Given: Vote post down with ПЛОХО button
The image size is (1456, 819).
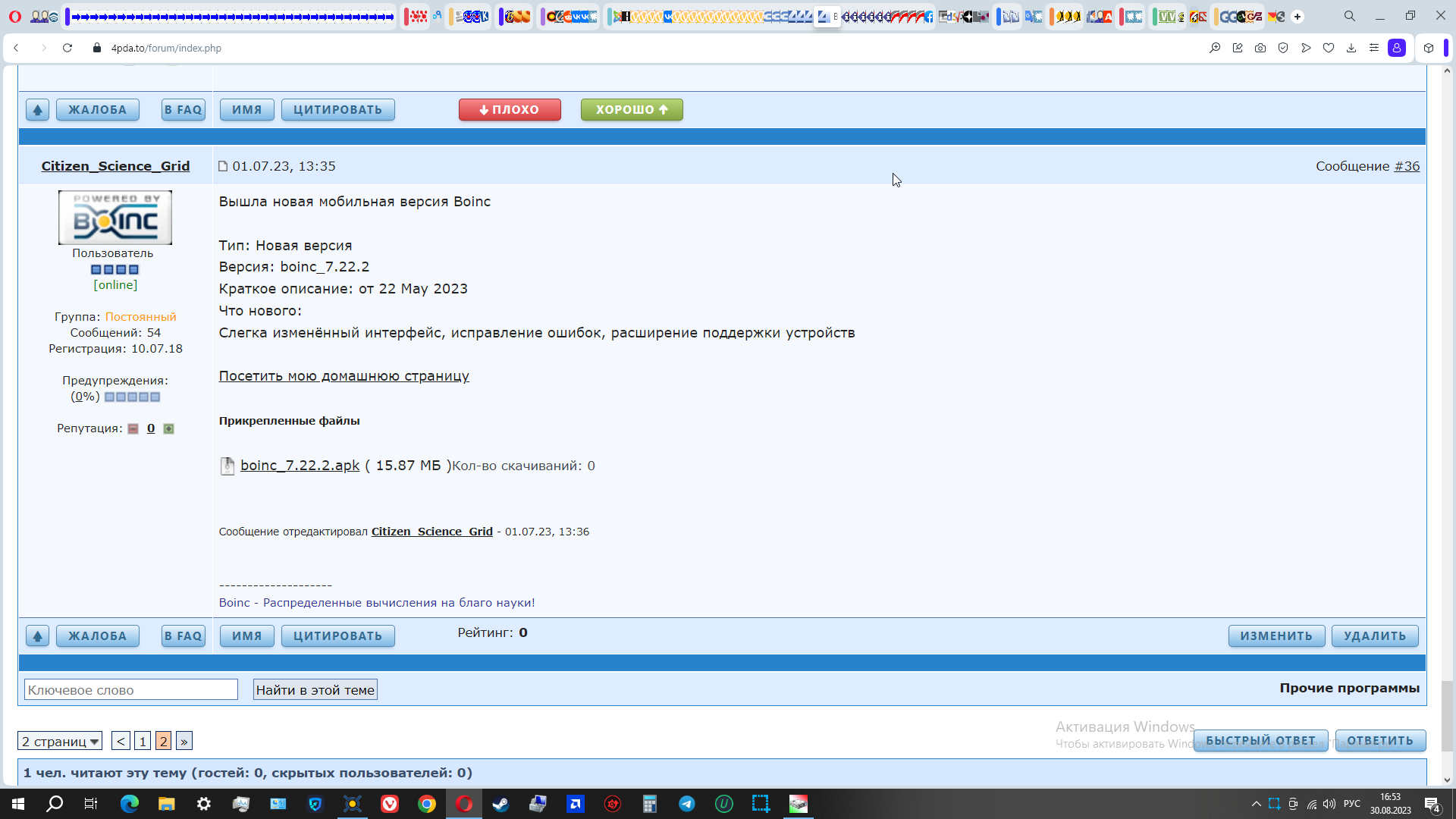Looking at the screenshot, I should [510, 110].
